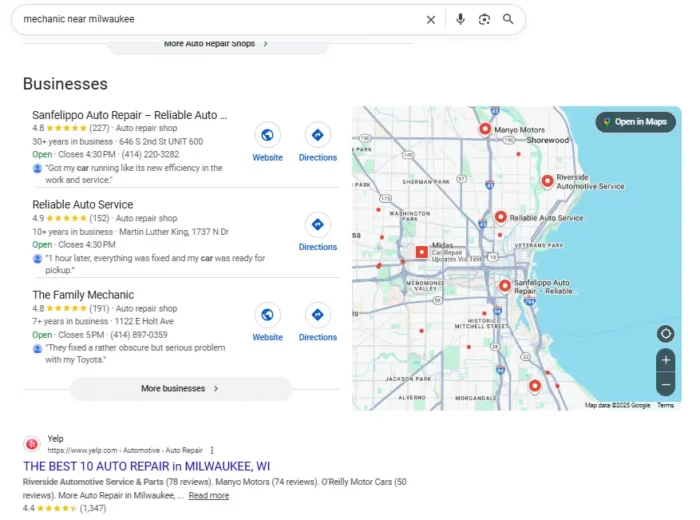Open The Family Mechanic website globe icon
700x520 pixels.
267,315
